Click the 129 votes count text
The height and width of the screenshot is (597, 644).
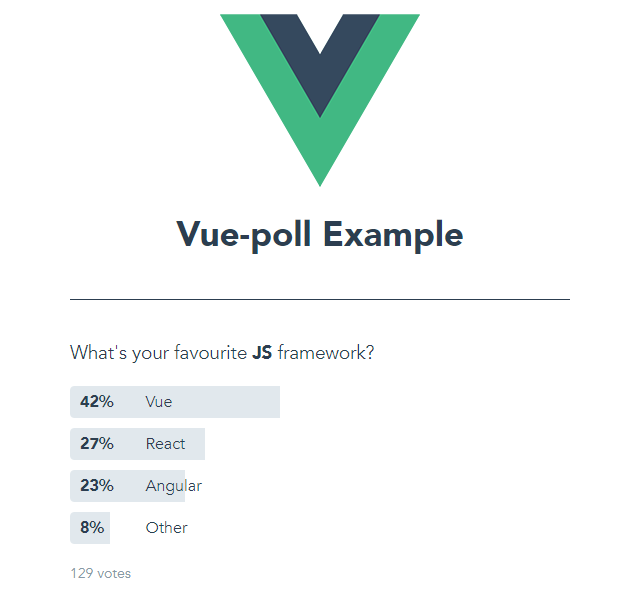100,574
